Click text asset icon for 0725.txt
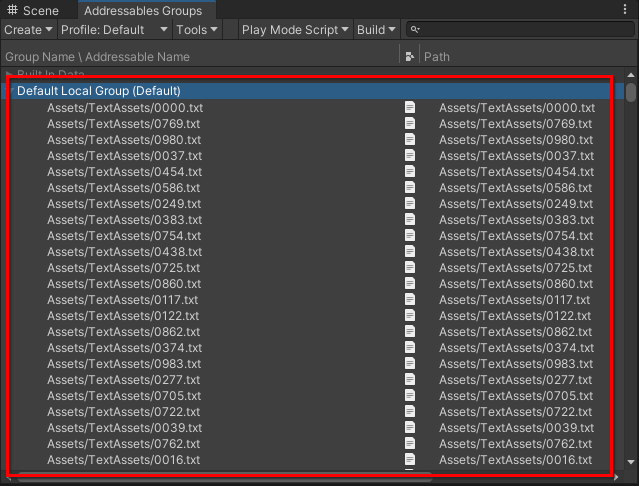Screen dimensions: 639x486 pyautogui.click(x=410, y=267)
